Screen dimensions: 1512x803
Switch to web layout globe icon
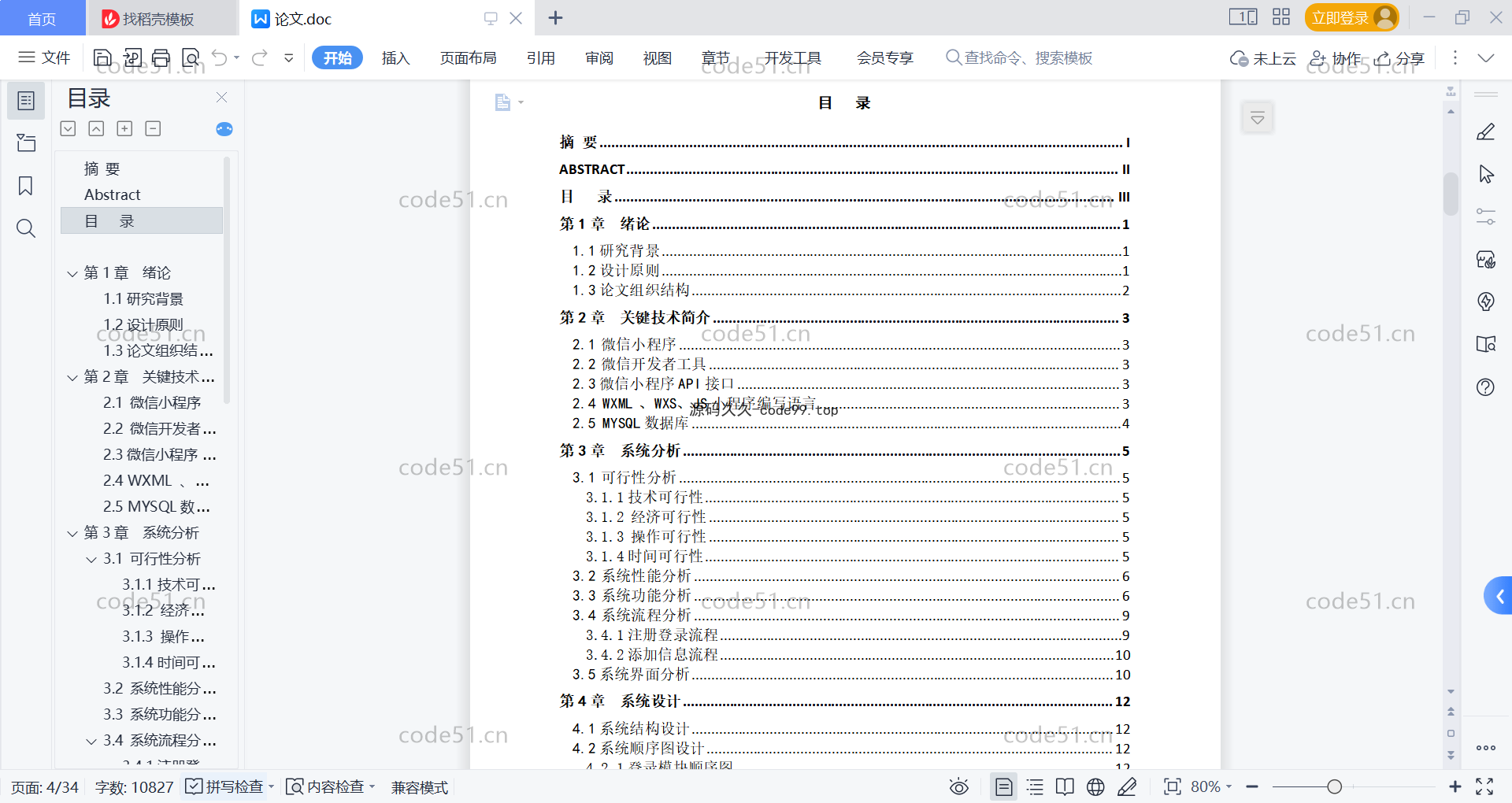pyautogui.click(x=1095, y=786)
